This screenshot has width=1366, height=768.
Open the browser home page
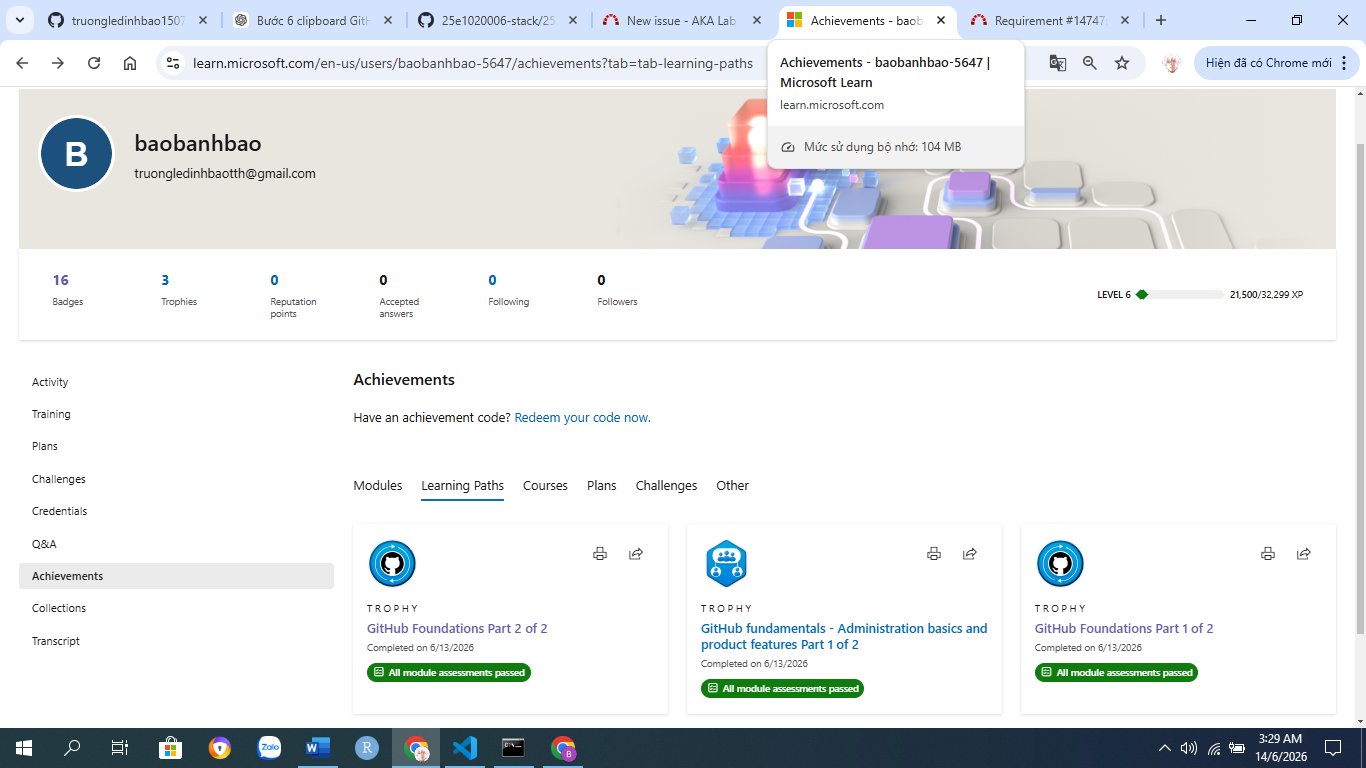coord(130,63)
